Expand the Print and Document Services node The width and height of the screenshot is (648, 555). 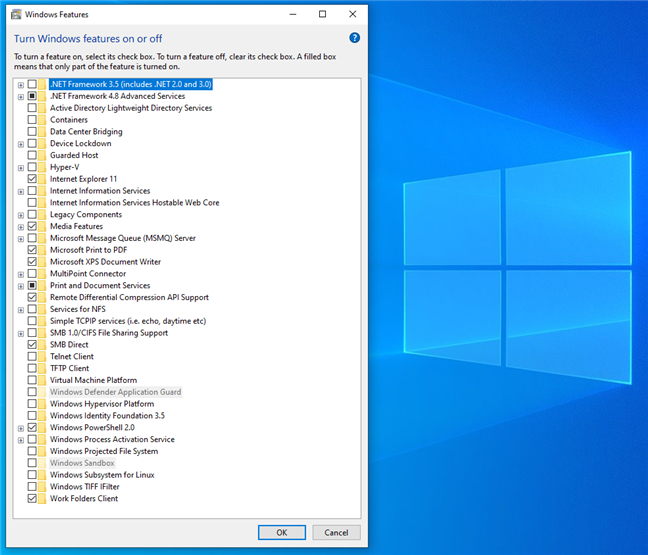21,285
